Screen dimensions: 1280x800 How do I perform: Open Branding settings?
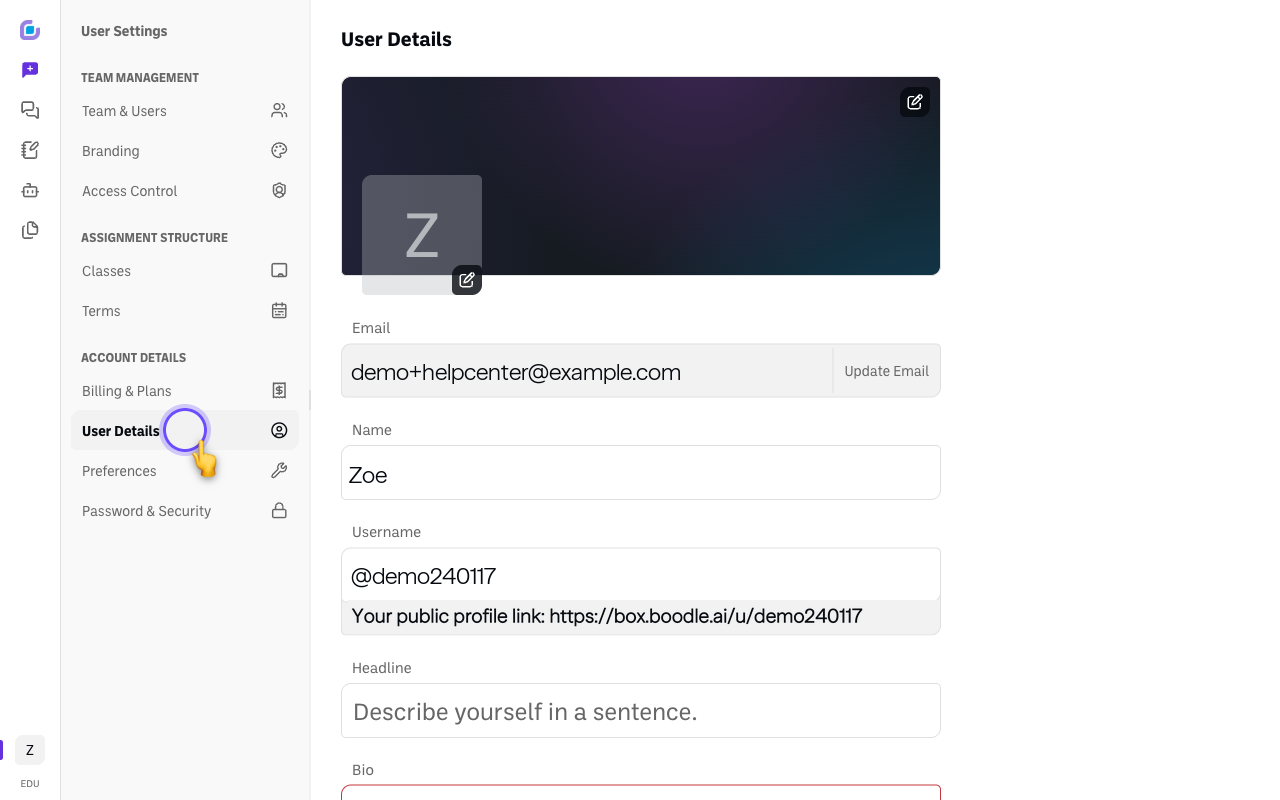click(x=185, y=151)
